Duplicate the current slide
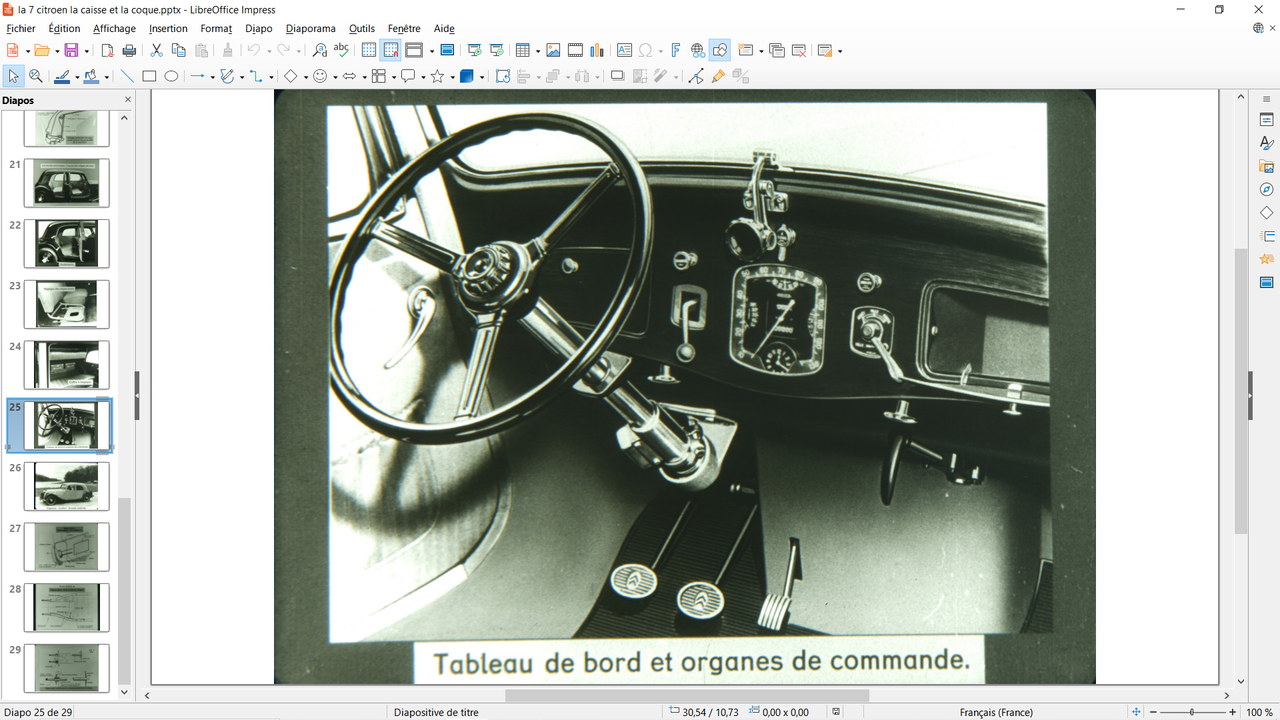The width and height of the screenshot is (1280, 720). click(777, 50)
